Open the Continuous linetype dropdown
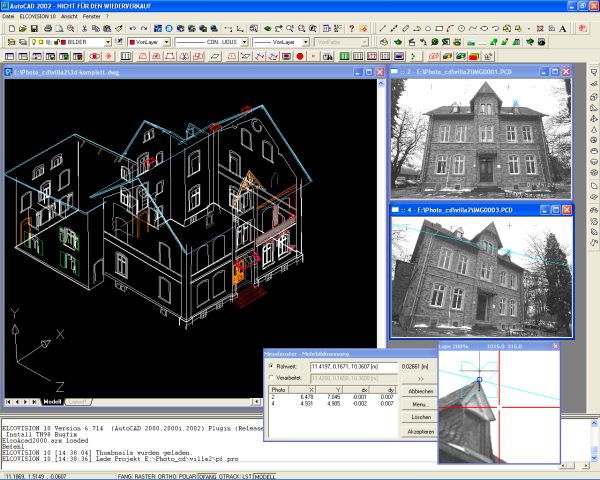 click(x=245, y=42)
